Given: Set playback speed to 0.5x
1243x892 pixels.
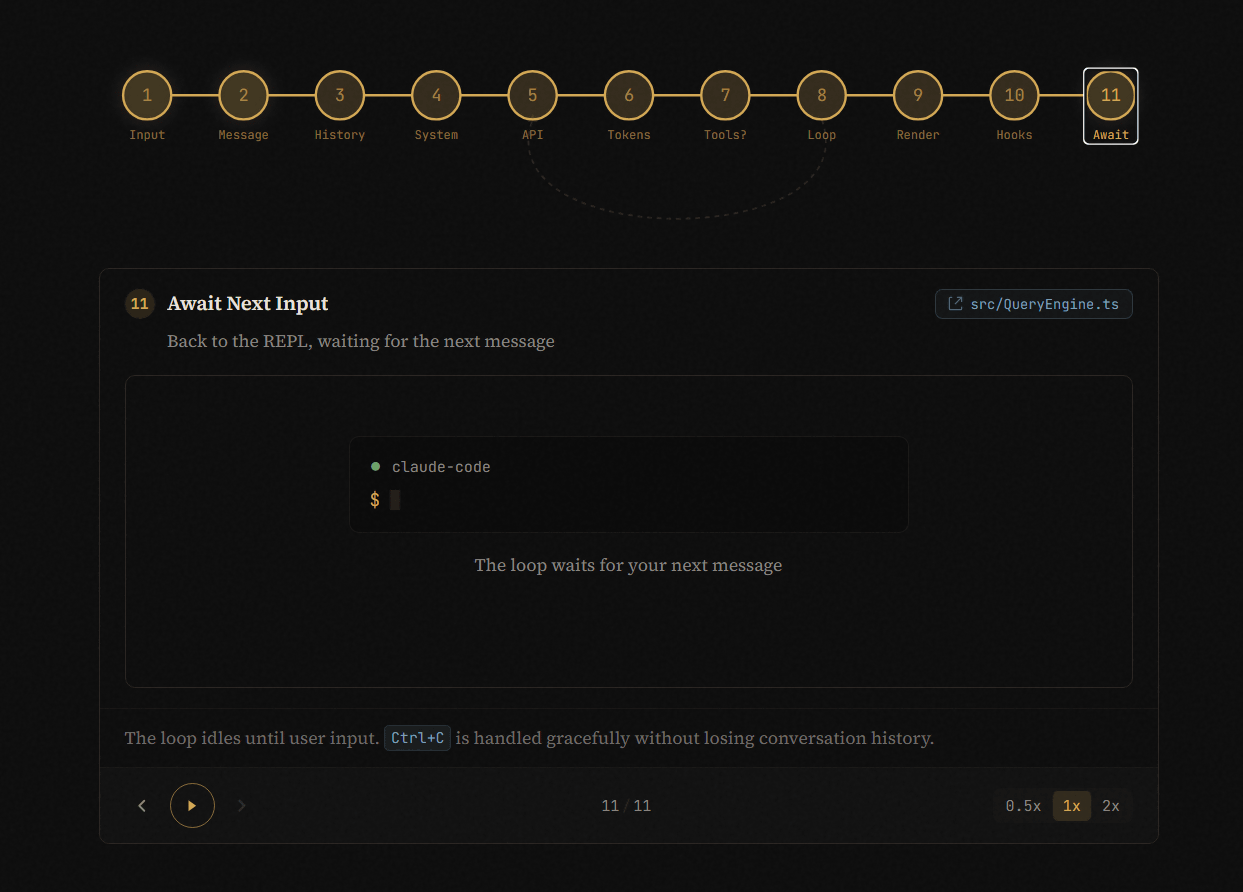Looking at the screenshot, I should (1023, 806).
